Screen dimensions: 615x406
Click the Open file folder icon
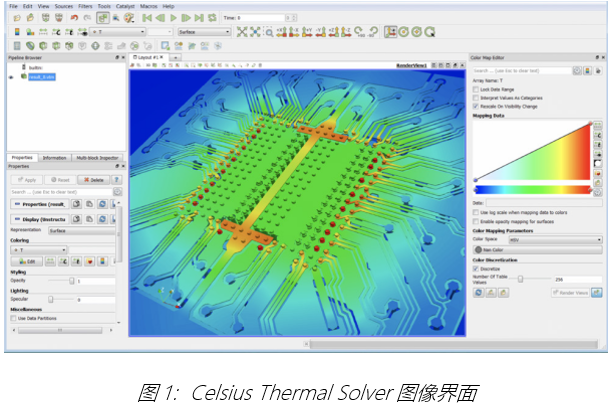(14, 18)
